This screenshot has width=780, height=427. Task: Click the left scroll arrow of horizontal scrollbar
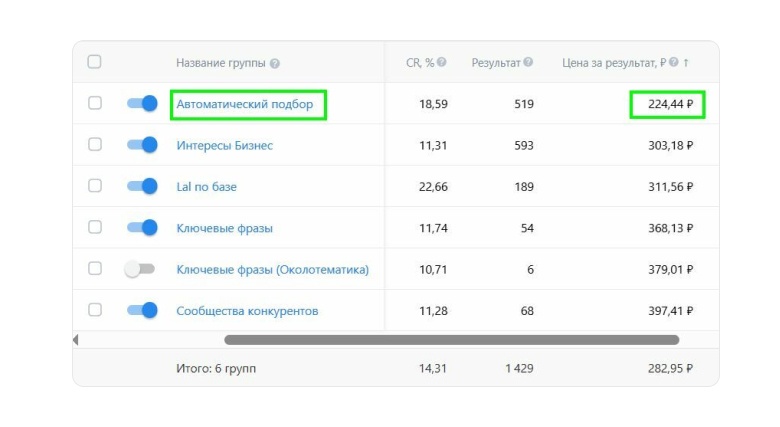pos(76,340)
